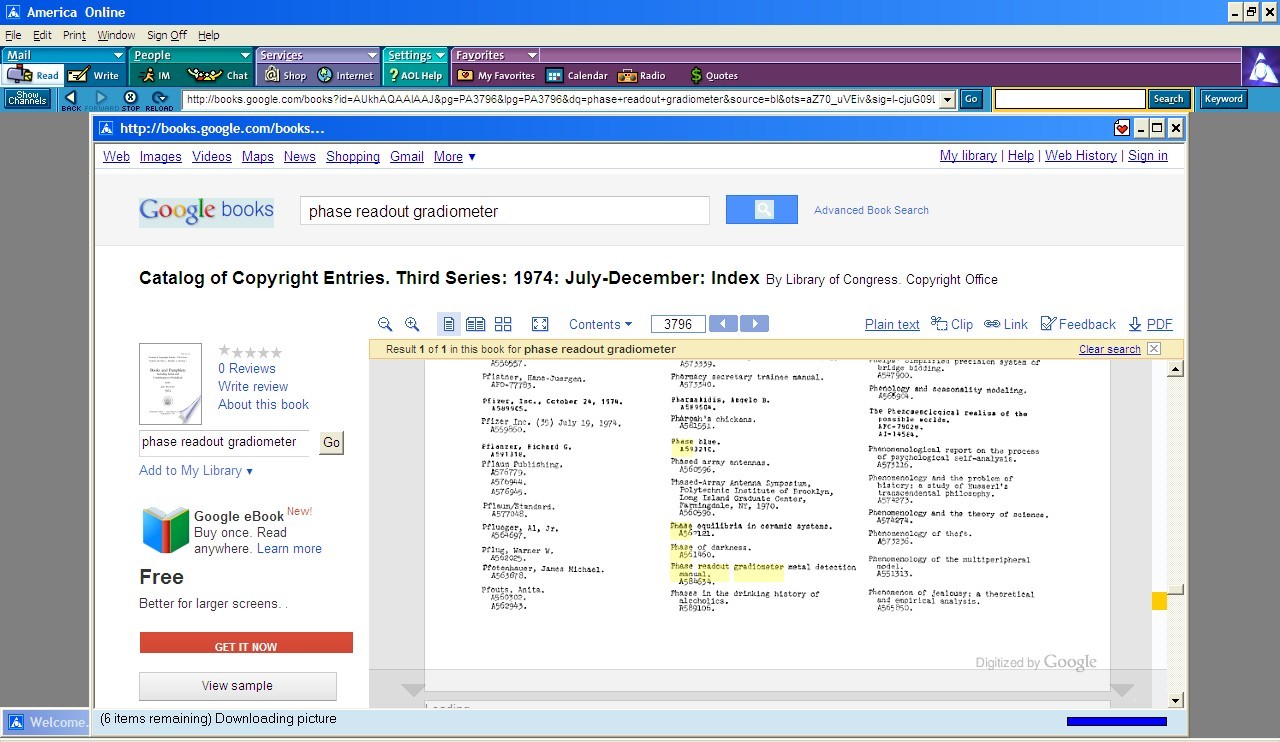This screenshot has height=742, width=1280.
Task: Launch the Radio icon
Action: click(642, 75)
